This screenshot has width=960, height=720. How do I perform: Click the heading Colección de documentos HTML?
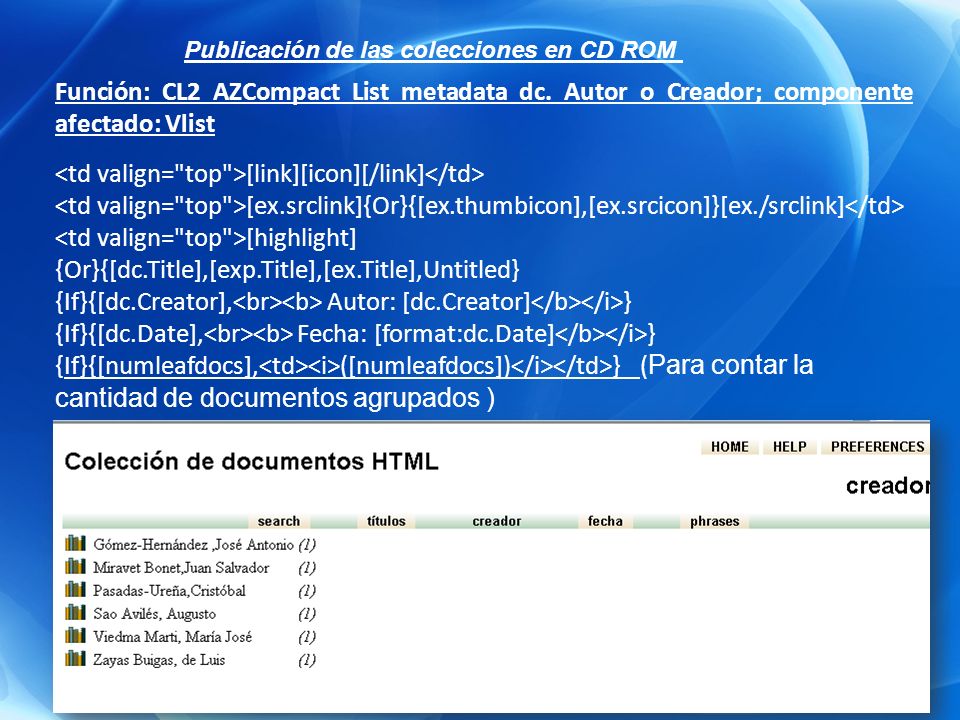pos(251,461)
